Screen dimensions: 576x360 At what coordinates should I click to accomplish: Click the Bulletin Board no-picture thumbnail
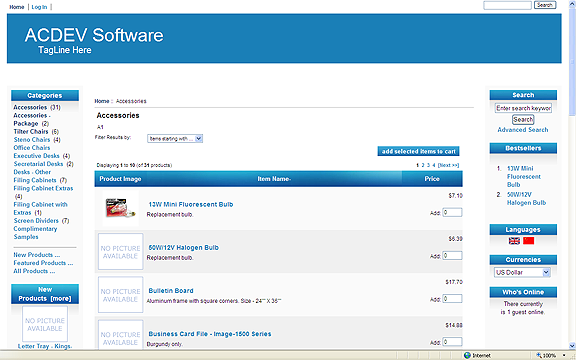[120, 295]
